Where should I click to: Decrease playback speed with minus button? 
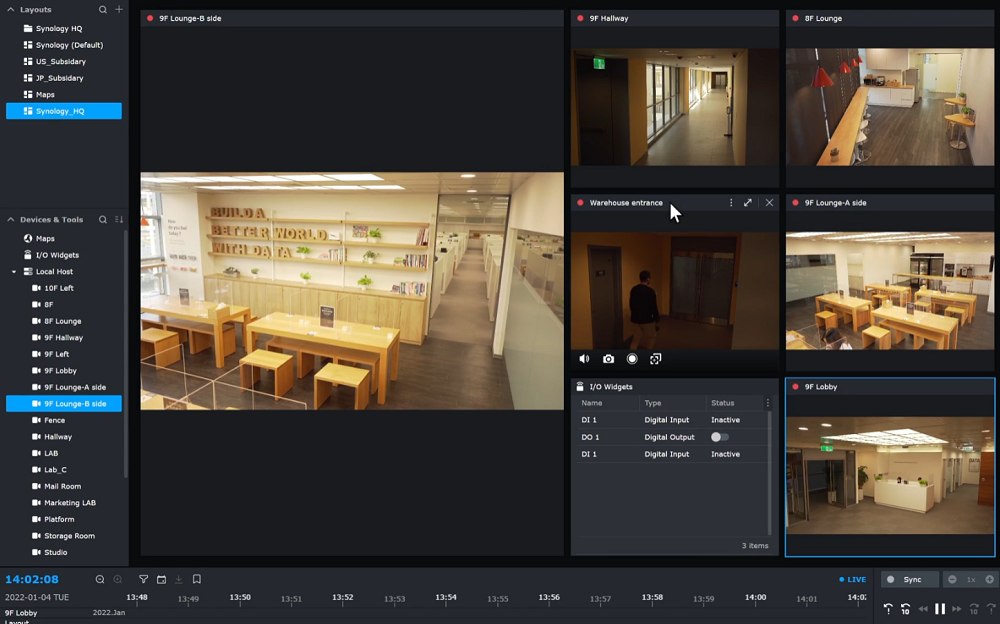pos(952,579)
